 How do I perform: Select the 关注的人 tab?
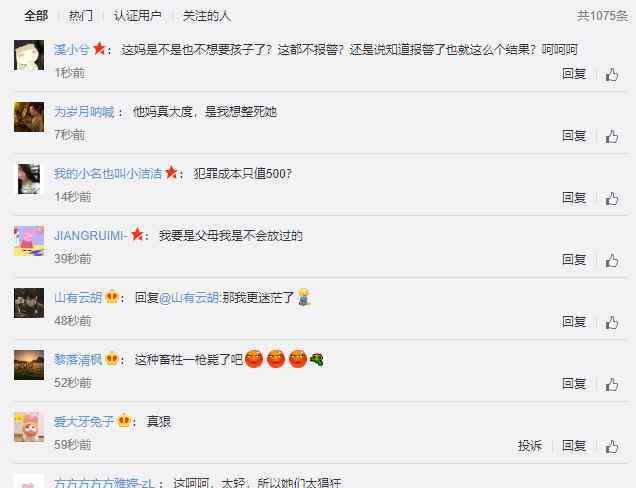207,16
